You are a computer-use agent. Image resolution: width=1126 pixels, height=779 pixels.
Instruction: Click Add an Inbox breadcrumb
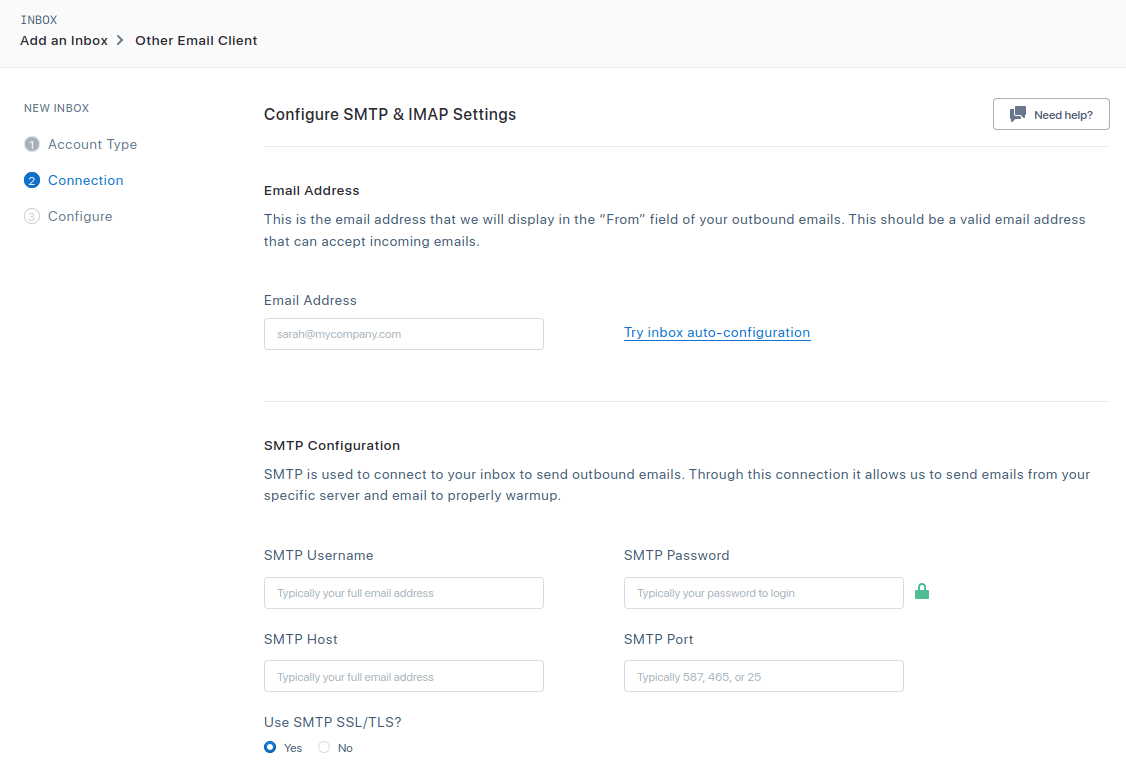tap(64, 41)
